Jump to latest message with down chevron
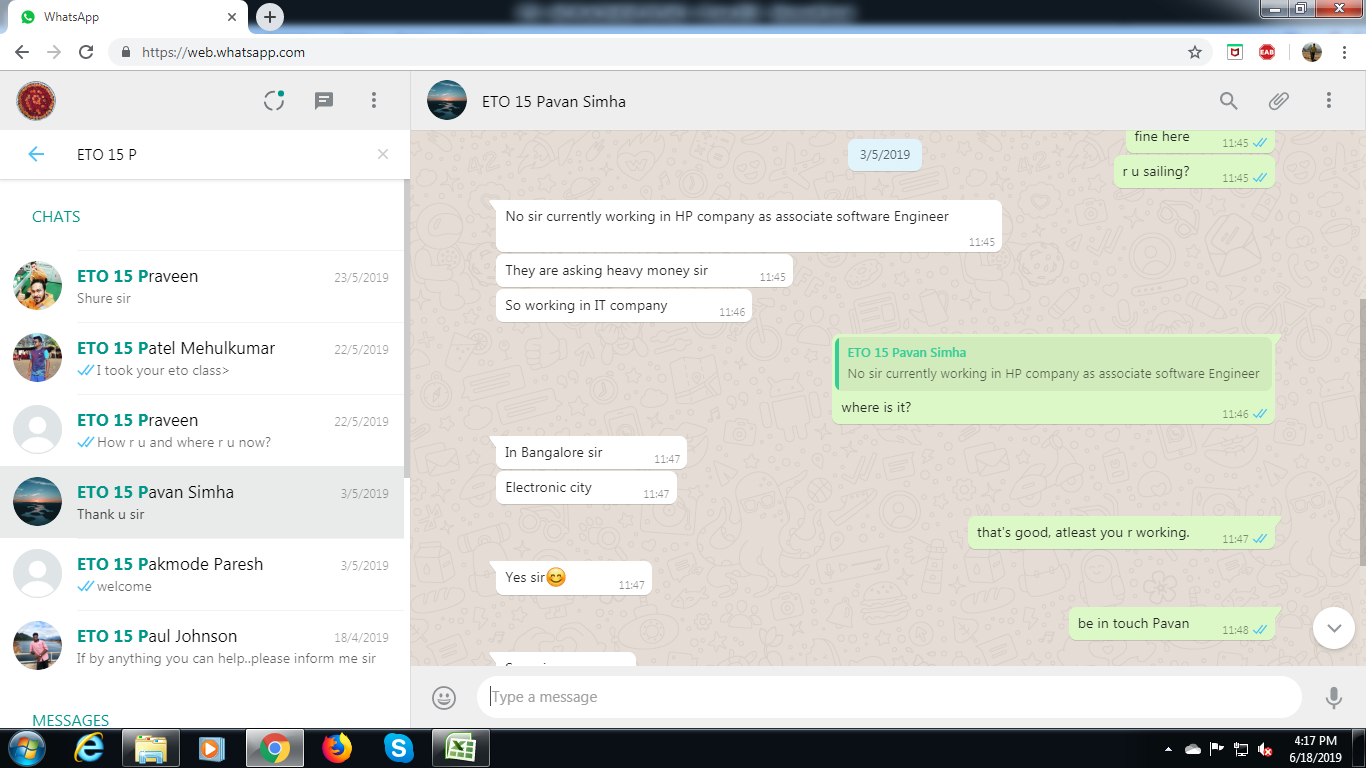The width and height of the screenshot is (1366, 768). coord(1334,628)
